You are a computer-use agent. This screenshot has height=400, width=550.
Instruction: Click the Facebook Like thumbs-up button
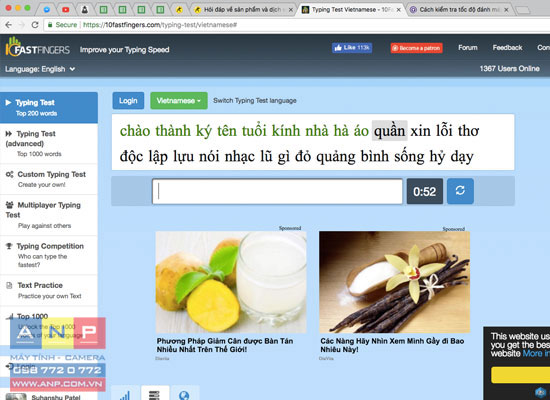352,48
